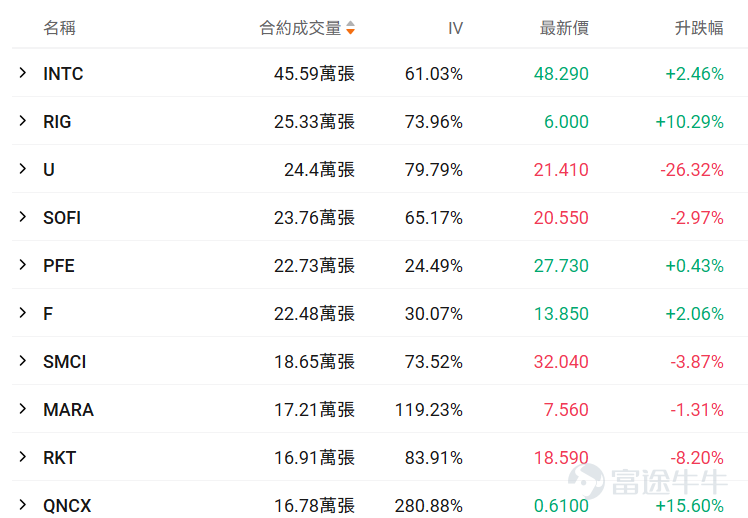Open the QNCX ticker

click(x=67, y=506)
